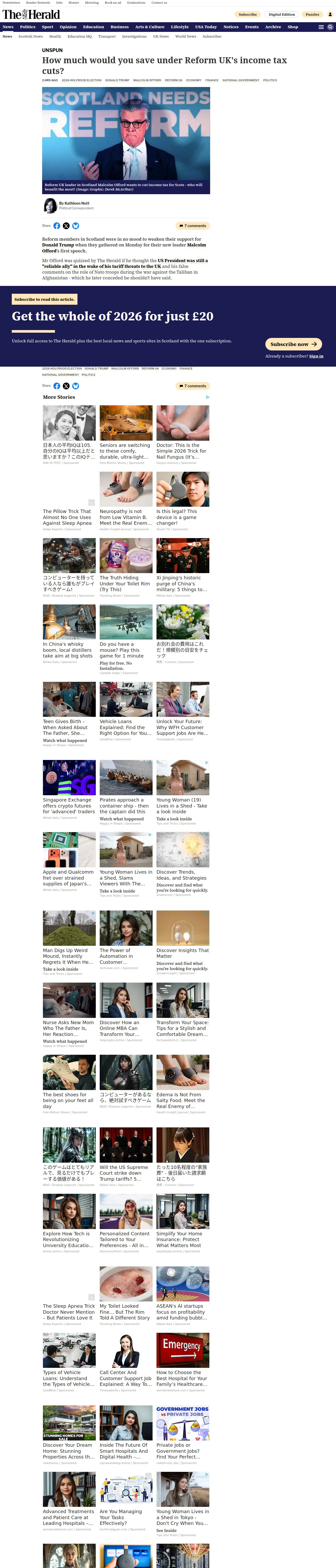Click the ad info icon beside More Stories

(x=207, y=397)
